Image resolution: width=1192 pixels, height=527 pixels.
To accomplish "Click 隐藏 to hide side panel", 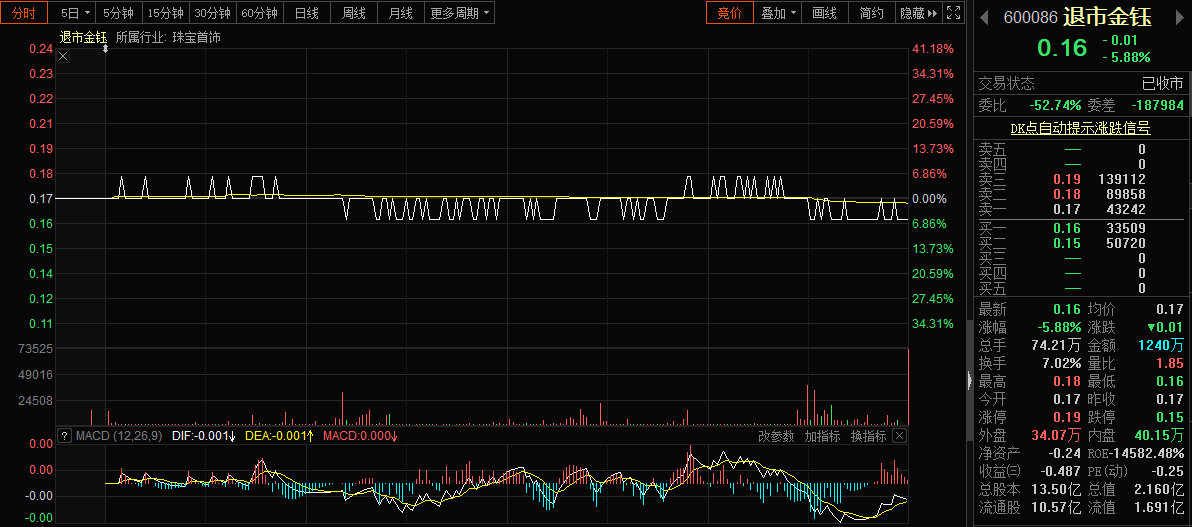I will tap(918, 13).
